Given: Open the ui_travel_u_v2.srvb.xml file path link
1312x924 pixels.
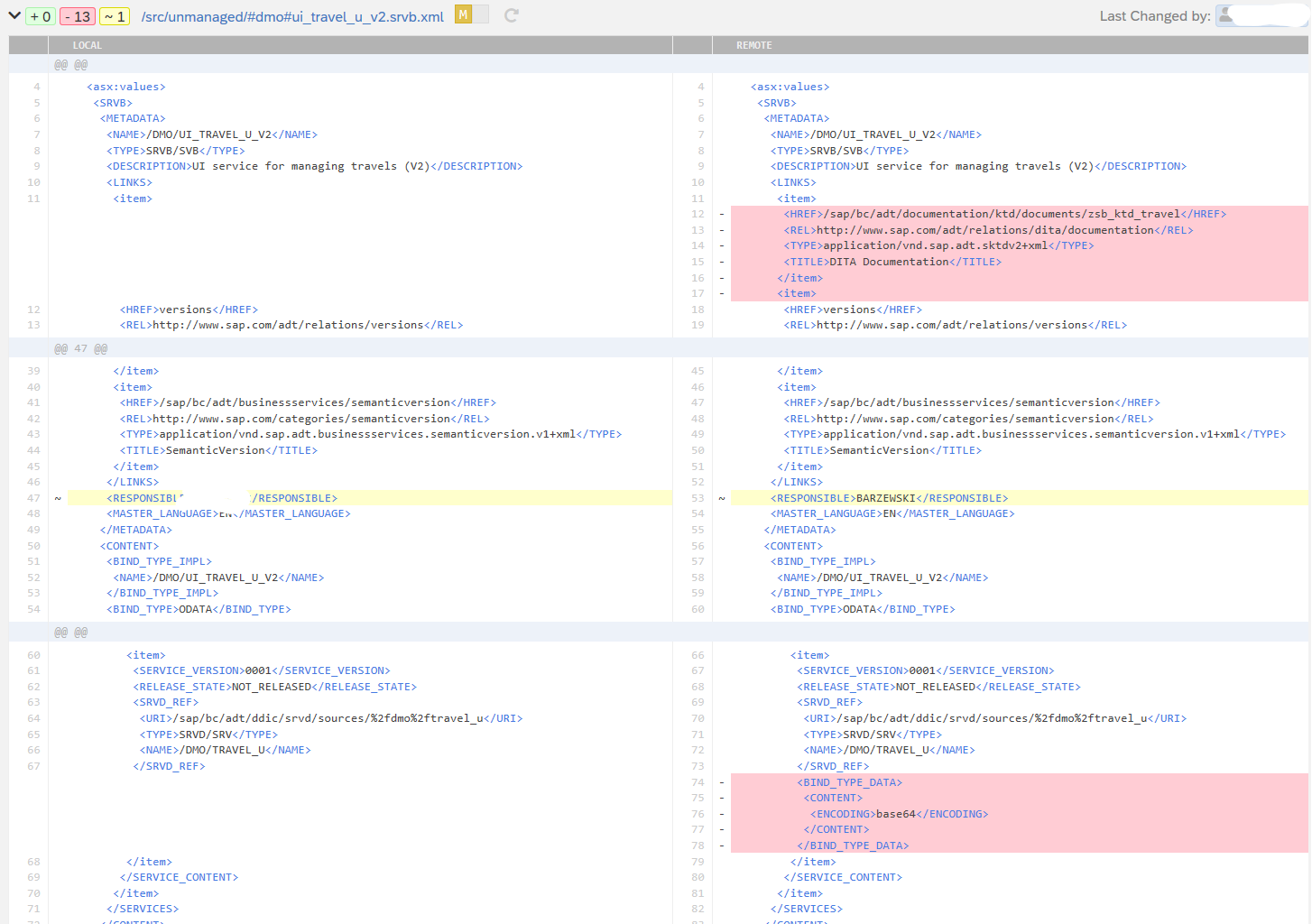Looking at the screenshot, I should 291,15.
